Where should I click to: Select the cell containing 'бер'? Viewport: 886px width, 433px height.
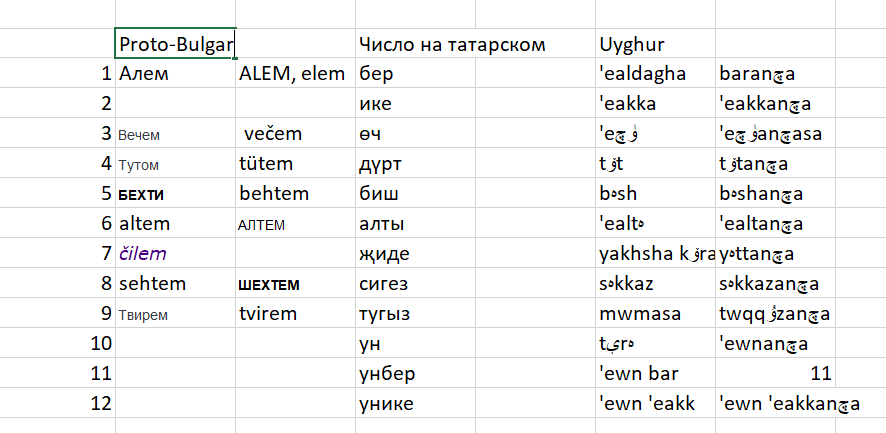[x=415, y=73]
